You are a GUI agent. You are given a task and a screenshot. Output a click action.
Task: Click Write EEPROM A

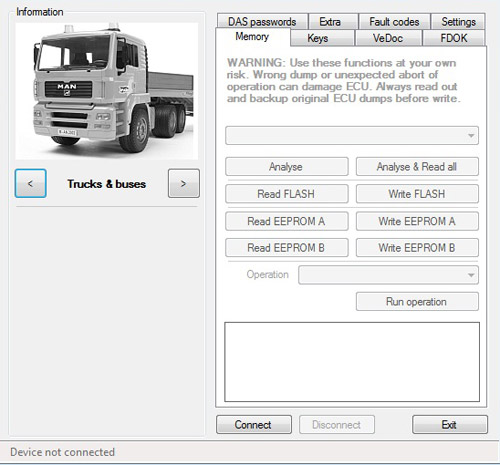(417, 221)
